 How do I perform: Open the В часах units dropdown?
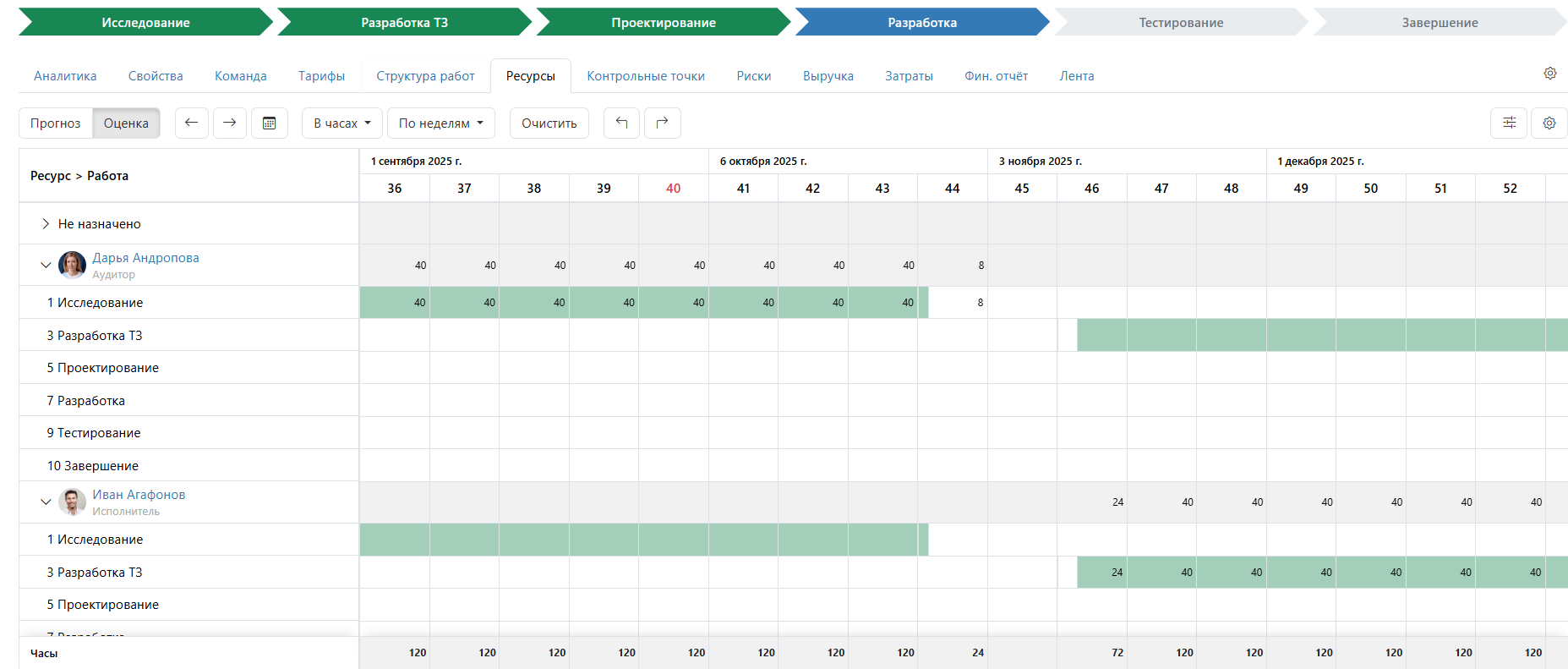click(x=341, y=123)
